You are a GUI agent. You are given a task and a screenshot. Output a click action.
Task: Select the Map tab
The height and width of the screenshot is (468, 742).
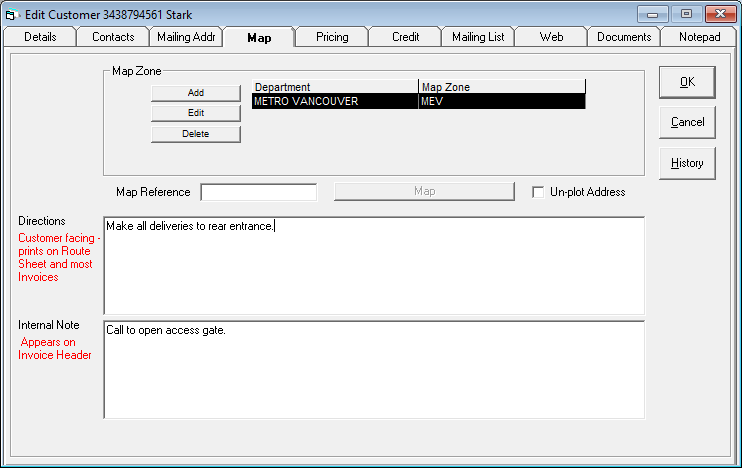coord(259,37)
